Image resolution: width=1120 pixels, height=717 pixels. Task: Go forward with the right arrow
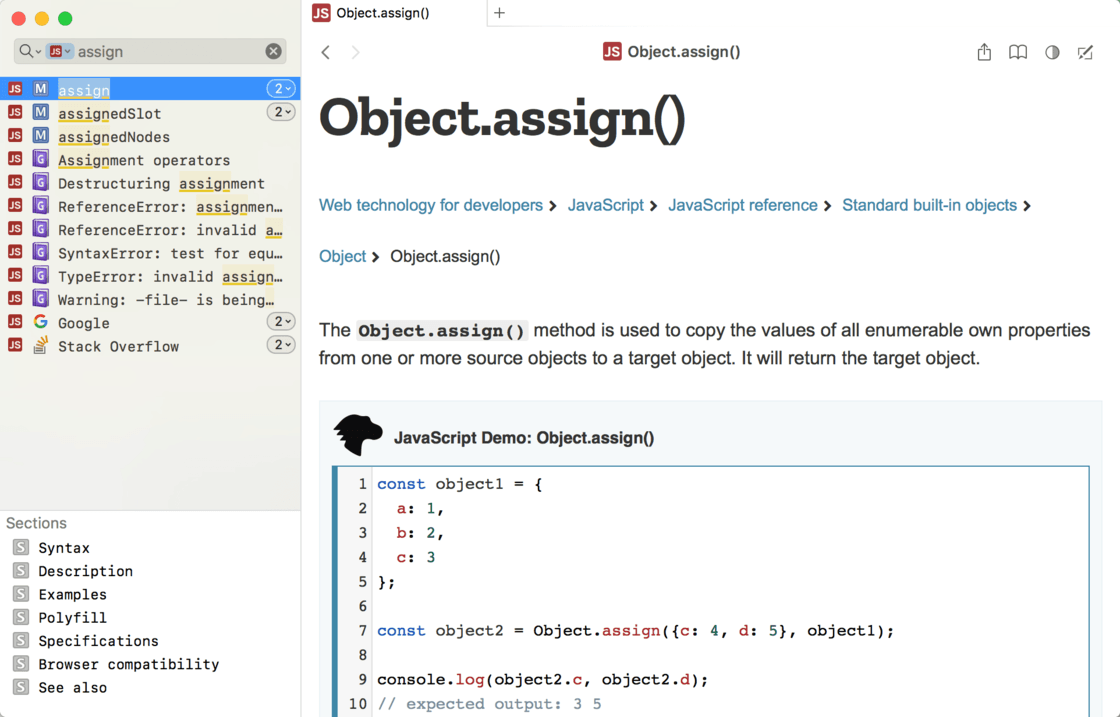point(356,52)
